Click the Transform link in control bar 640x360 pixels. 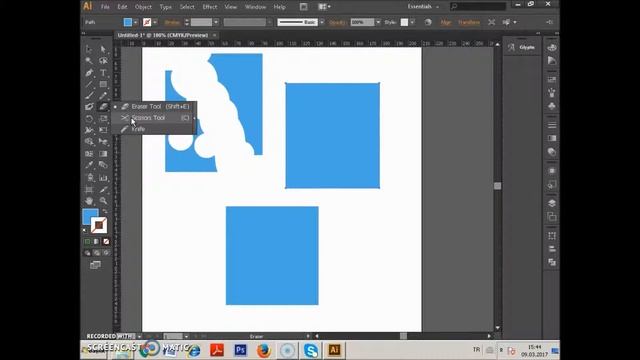469,22
